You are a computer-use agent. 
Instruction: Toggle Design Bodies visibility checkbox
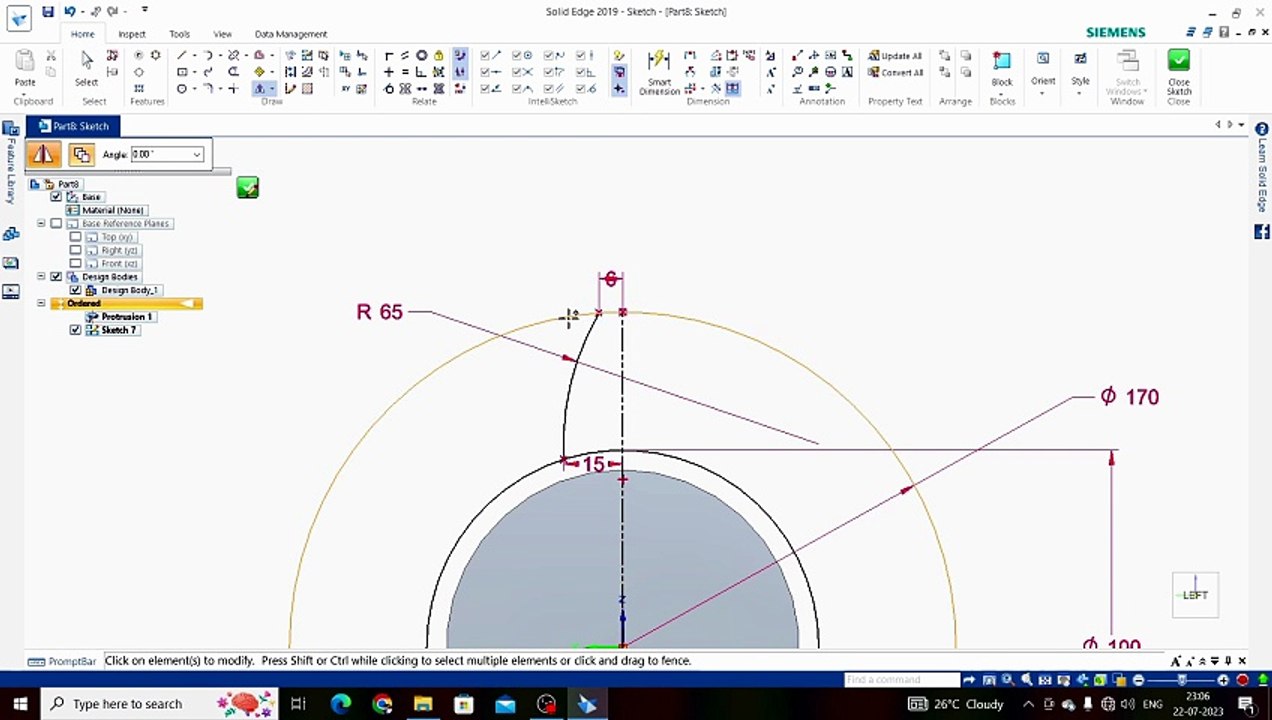click(x=56, y=277)
